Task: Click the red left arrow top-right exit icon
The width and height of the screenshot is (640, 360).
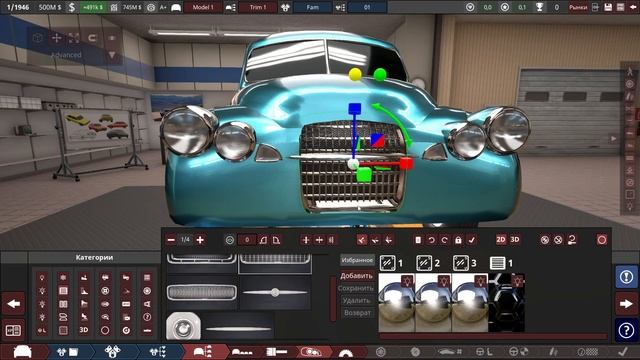Action: point(633,7)
